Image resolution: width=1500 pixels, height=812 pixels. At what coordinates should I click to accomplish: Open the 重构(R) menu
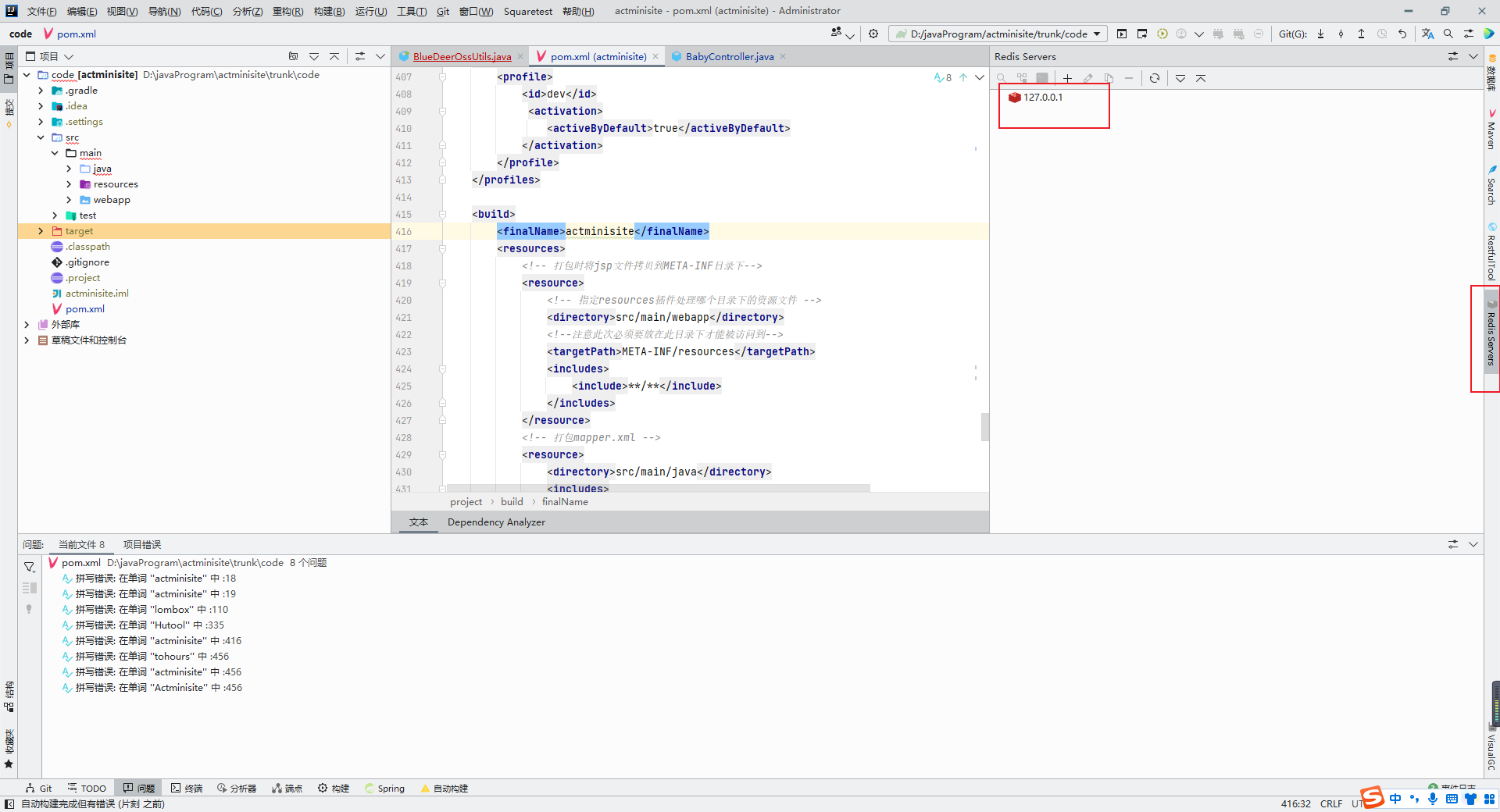[287, 11]
